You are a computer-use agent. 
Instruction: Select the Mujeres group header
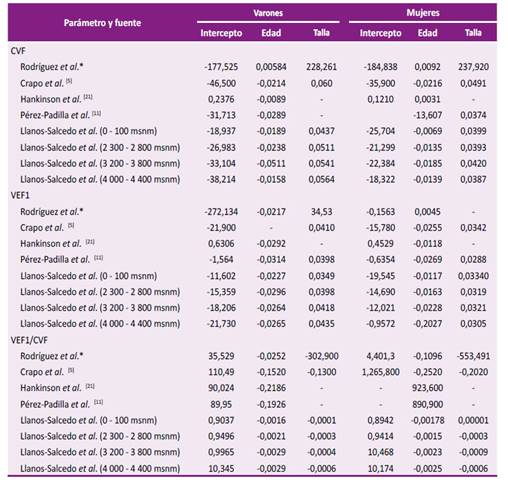(x=423, y=13)
